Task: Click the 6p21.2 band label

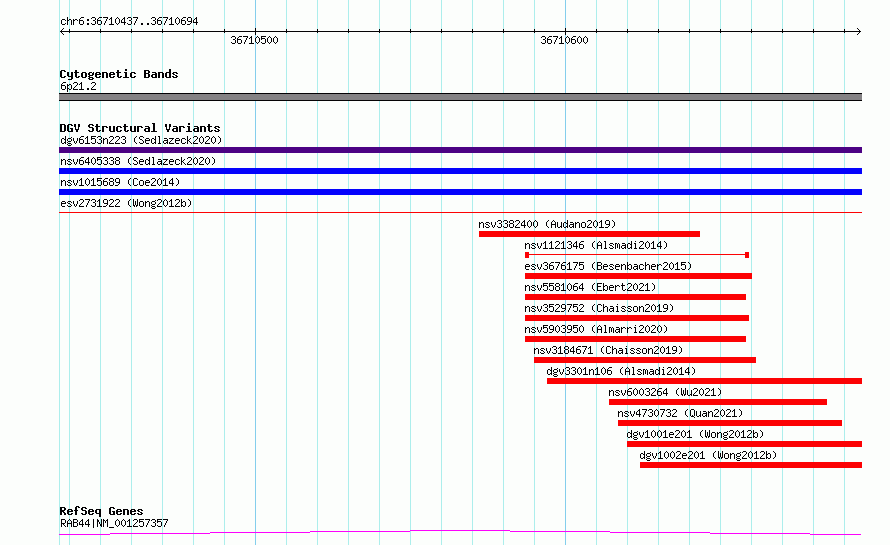Action: [78, 86]
